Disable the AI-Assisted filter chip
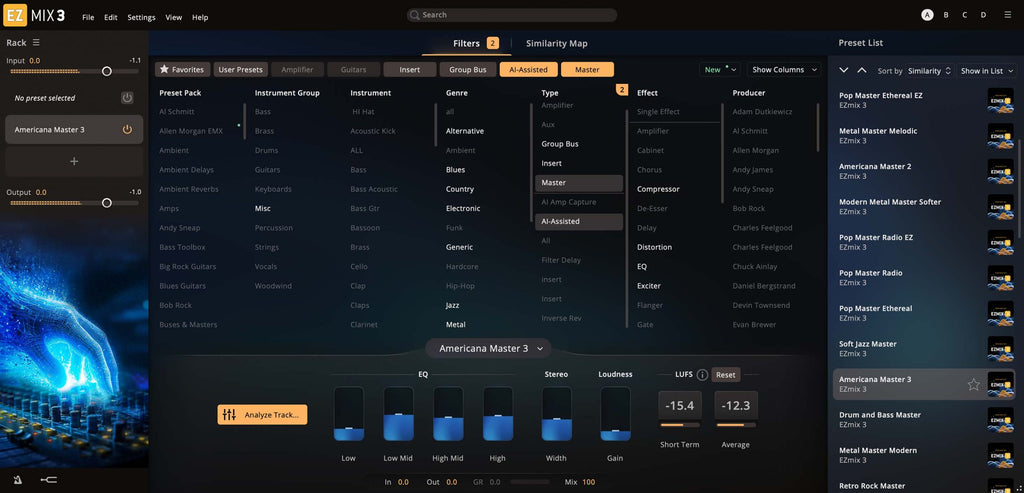This screenshot has height=493, width=1024. (528, 69)
